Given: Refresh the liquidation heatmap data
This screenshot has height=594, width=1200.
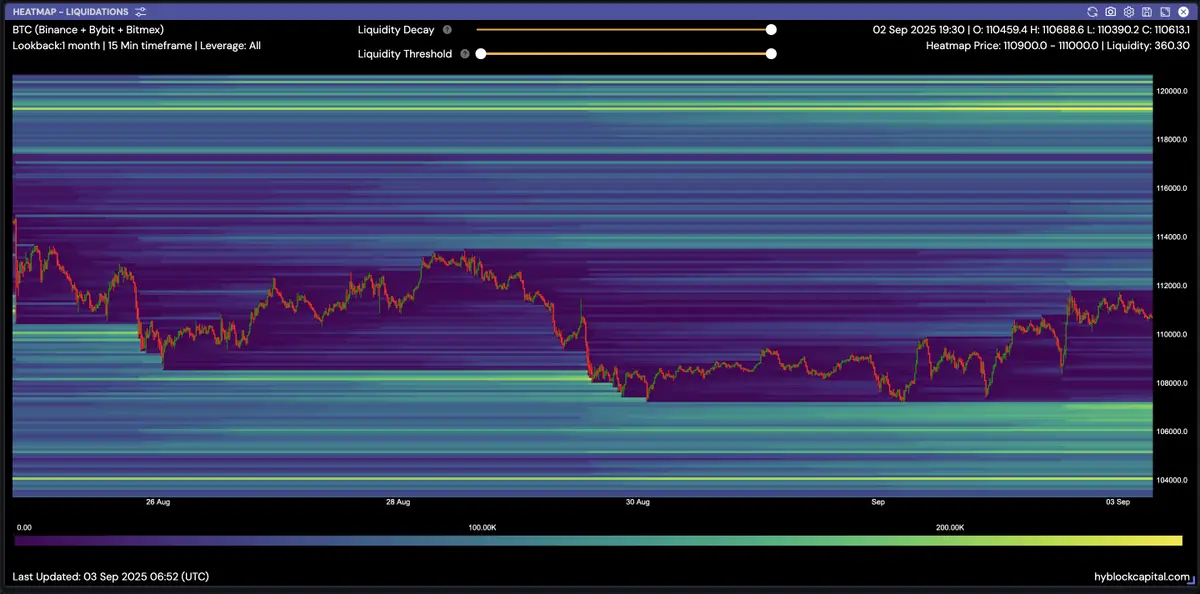Looking at the screenshot, I should [x=1093, y=12].
